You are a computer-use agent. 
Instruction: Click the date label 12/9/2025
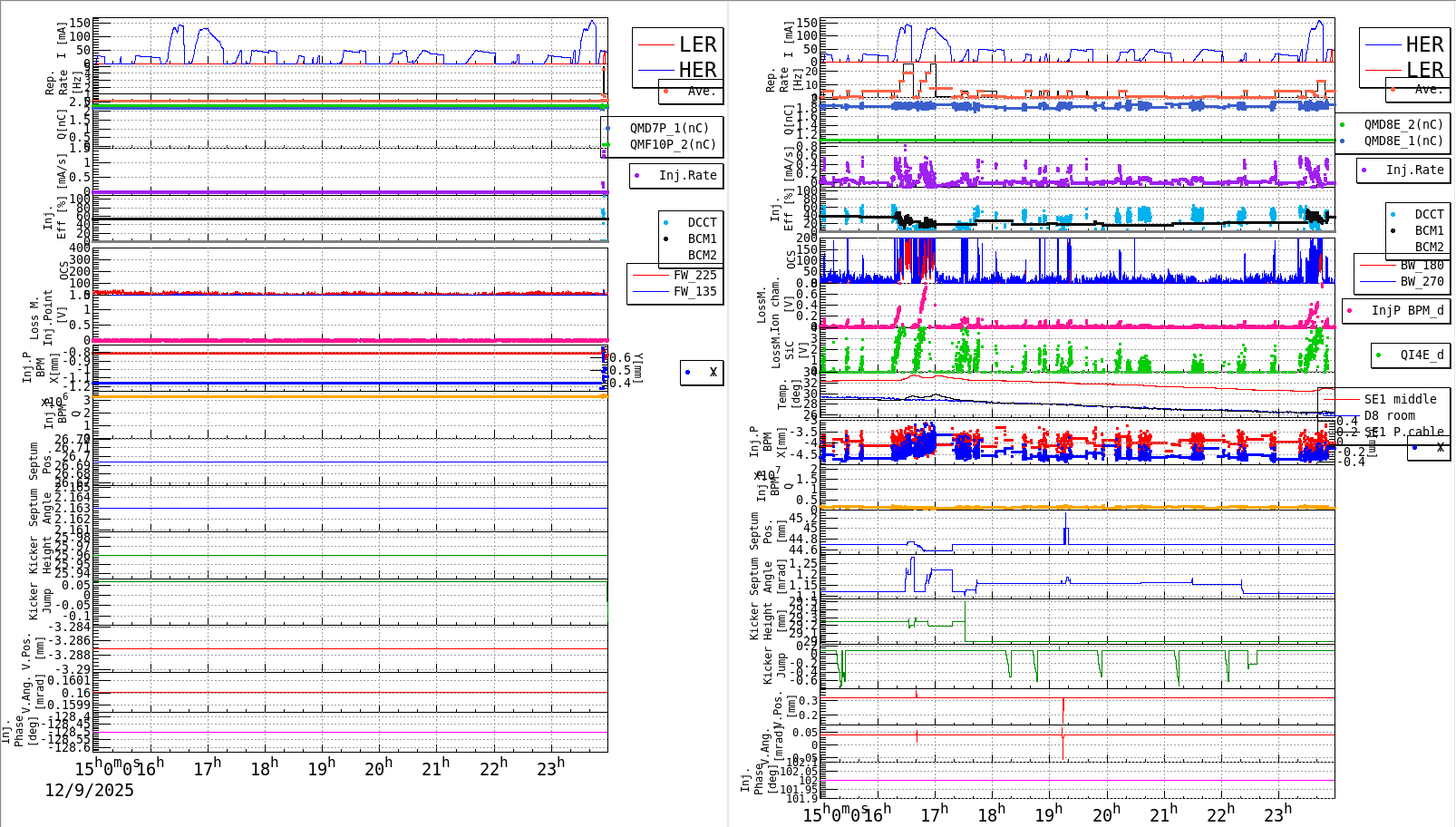[90, 791]
